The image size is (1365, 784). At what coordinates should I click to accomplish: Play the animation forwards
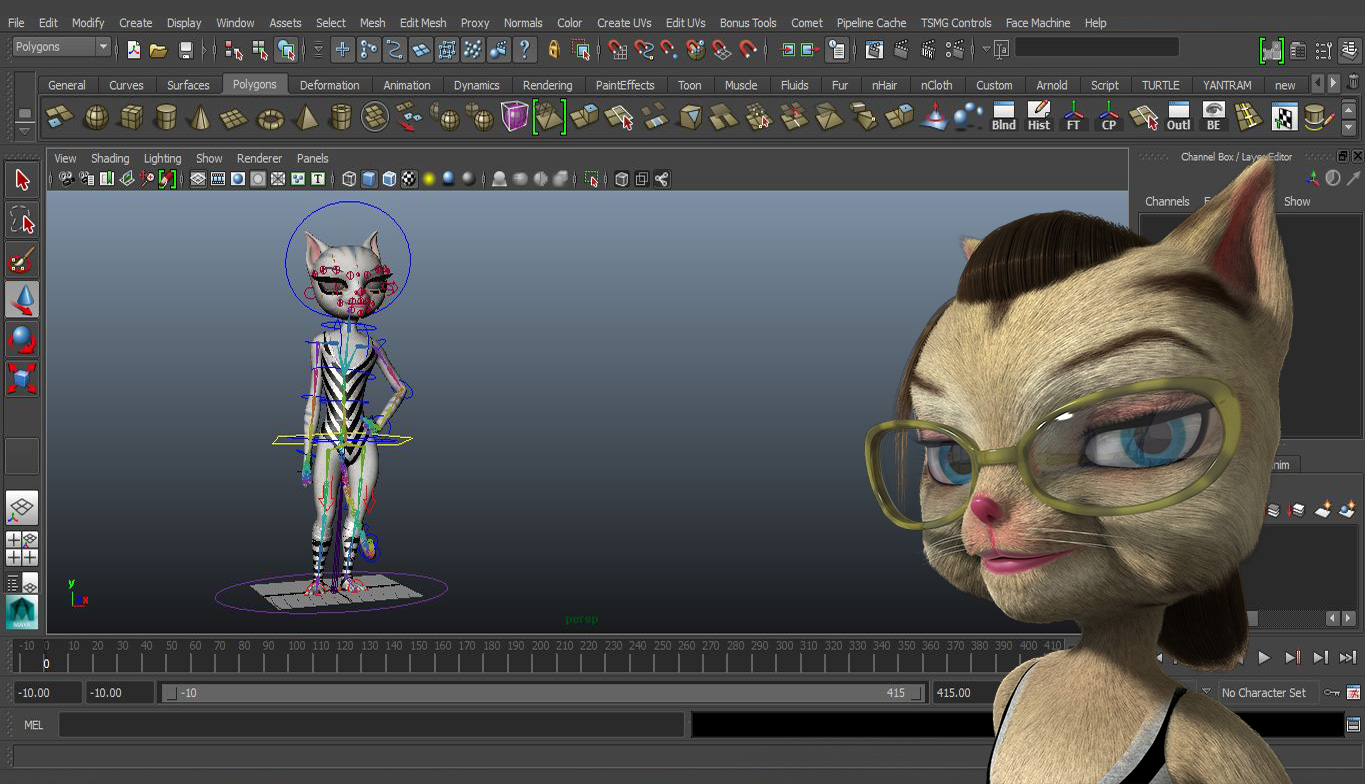[1264, 657]
